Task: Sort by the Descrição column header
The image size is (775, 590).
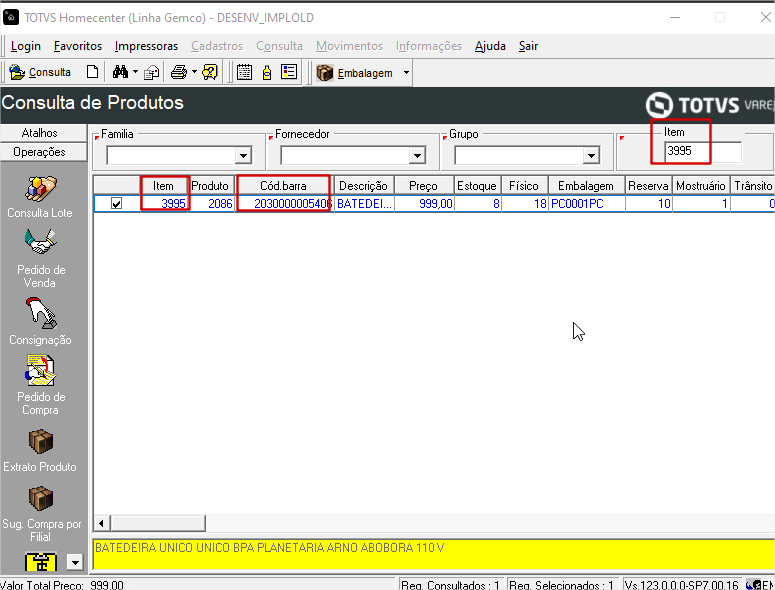Action: tap(364, 186)
